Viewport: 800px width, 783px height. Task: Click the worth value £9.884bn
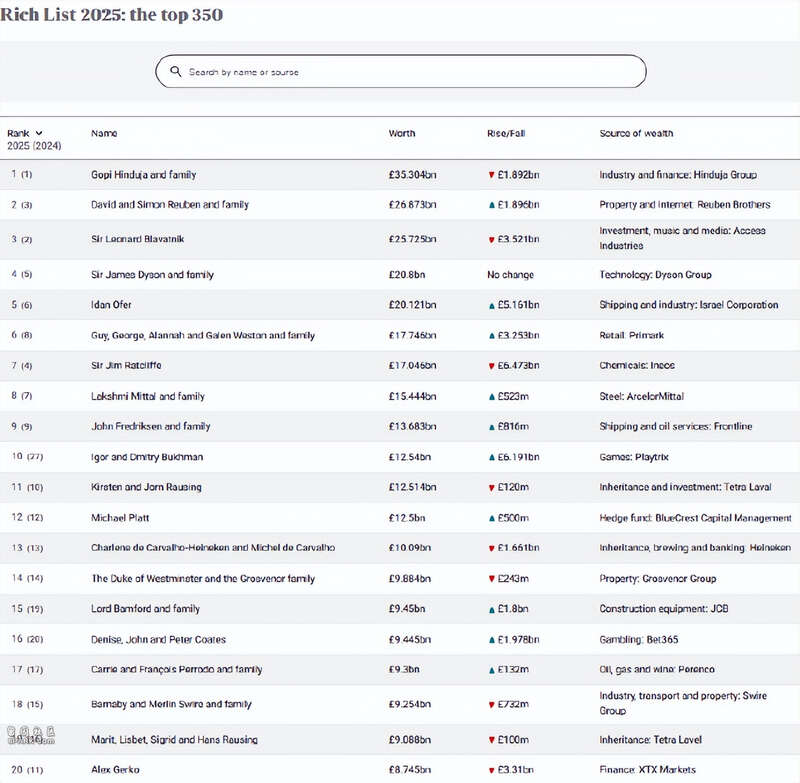(x=410, y=578)
